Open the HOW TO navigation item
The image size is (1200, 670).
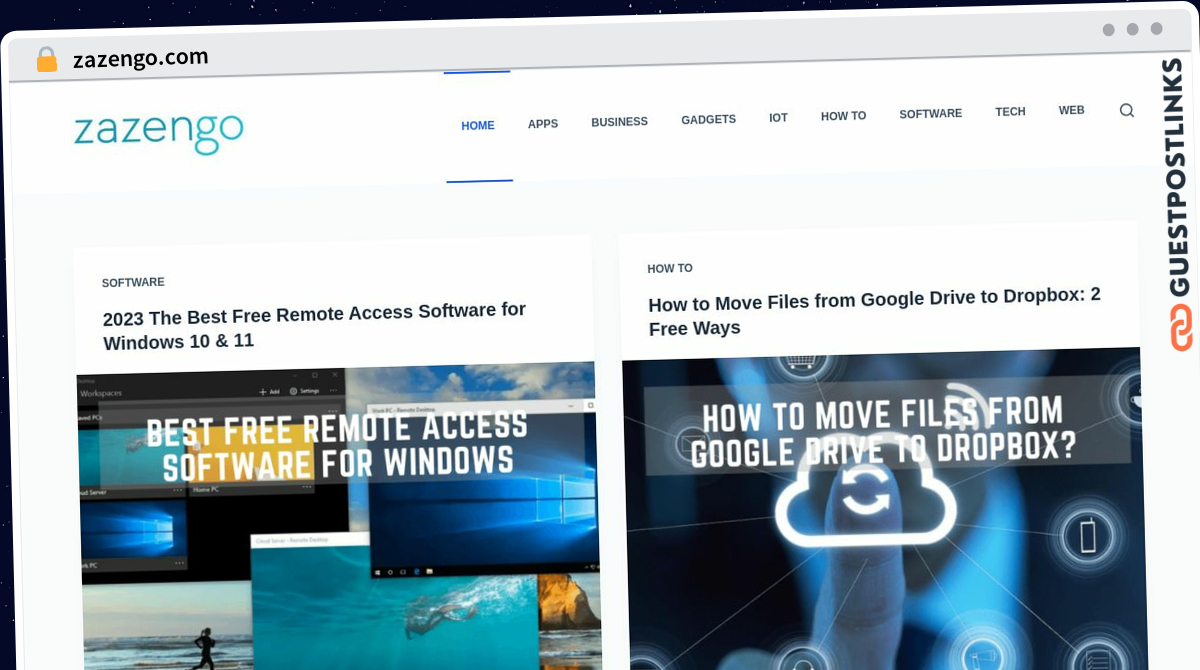843,116
